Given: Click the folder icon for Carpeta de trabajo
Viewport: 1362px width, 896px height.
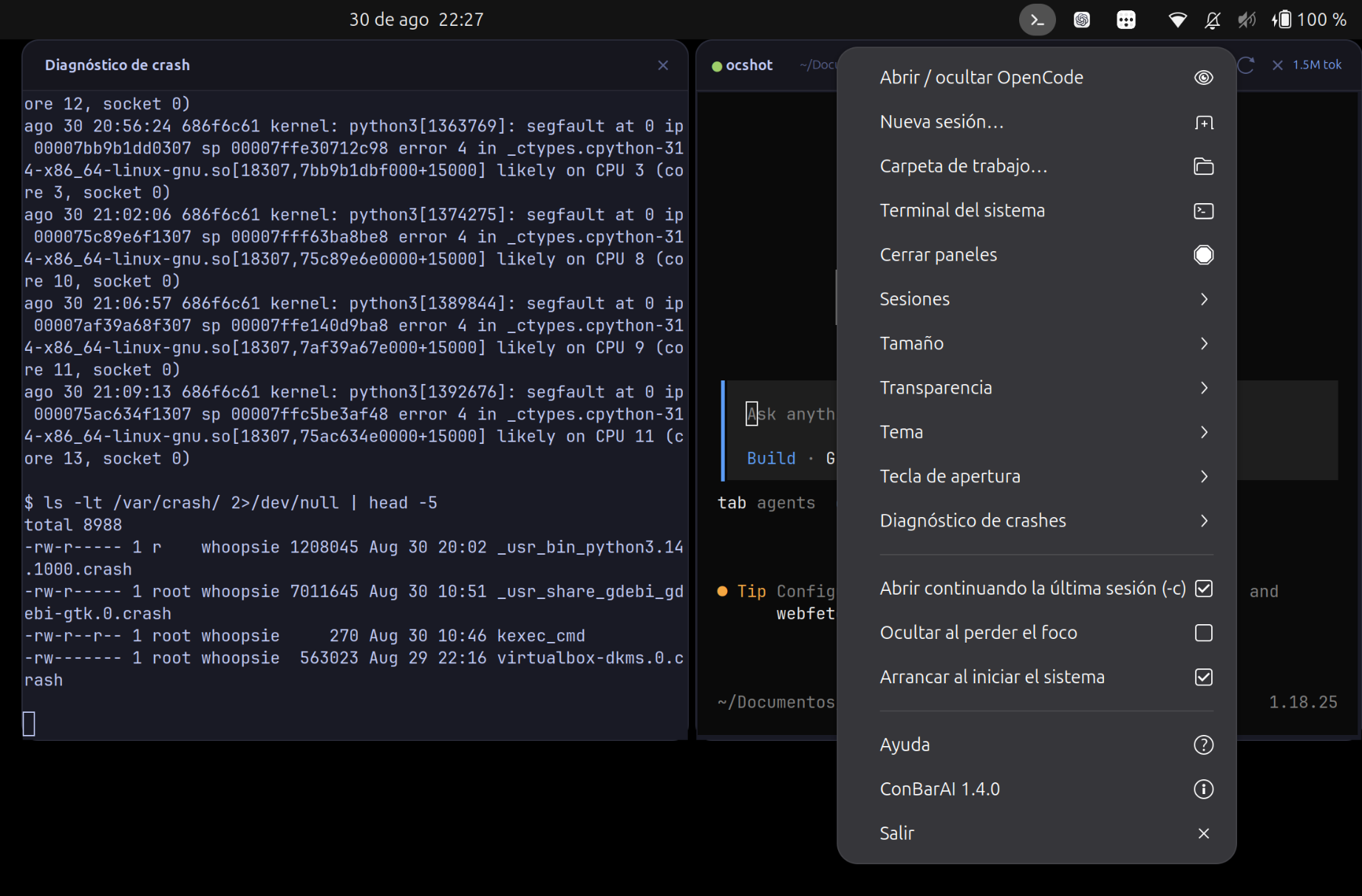Looking at the screenshot, I should tap(1204, 166).
